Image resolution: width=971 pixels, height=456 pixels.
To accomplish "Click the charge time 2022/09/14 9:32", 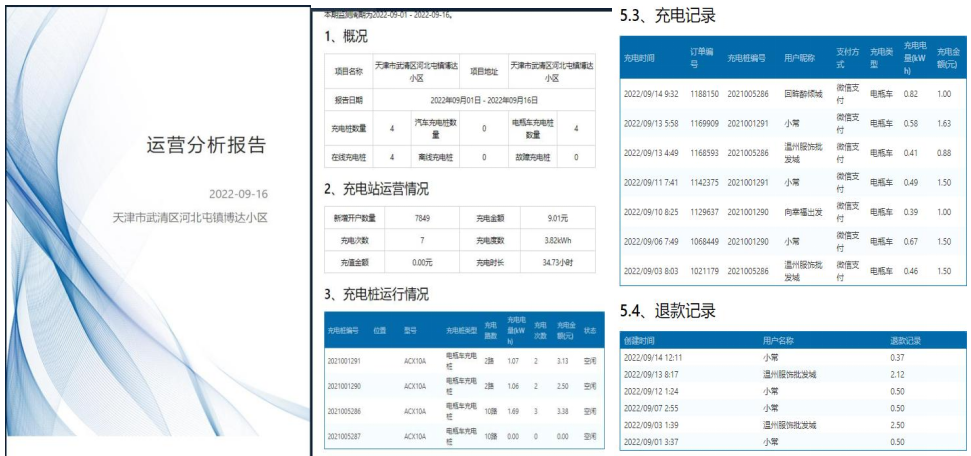I will coord(651,94).
